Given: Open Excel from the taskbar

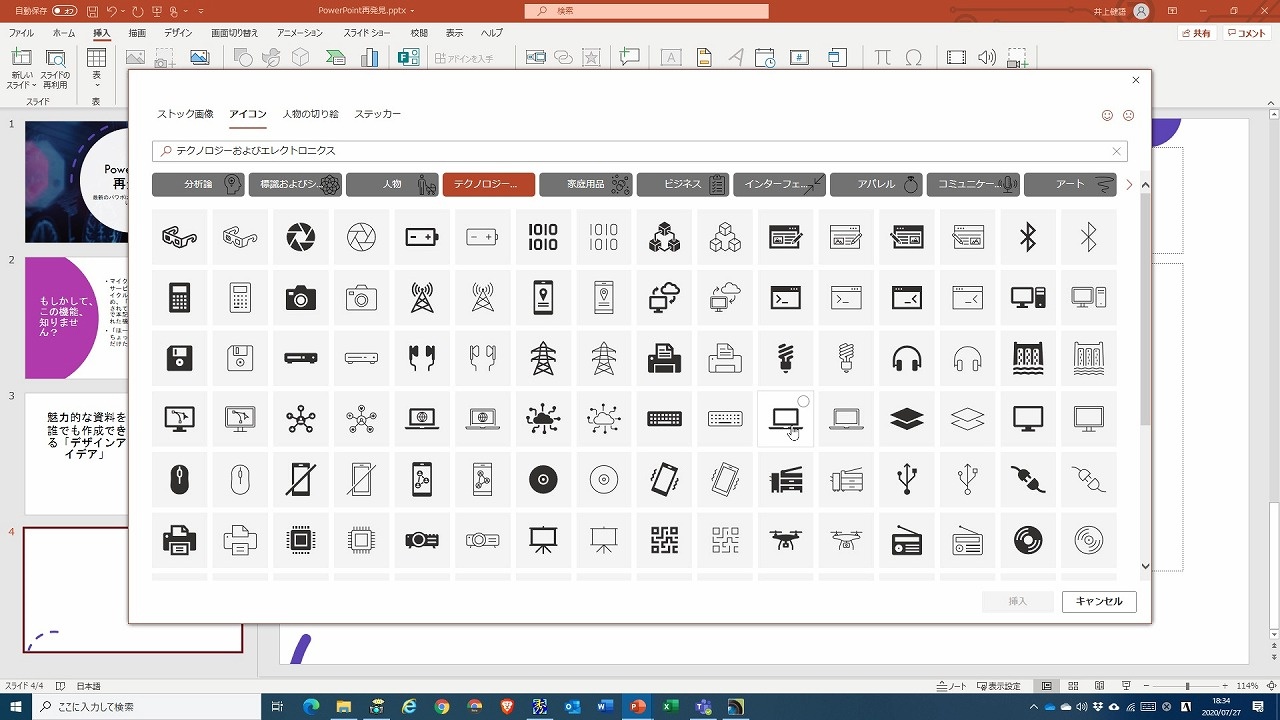Looking at the screenshot, I should 671,706.
